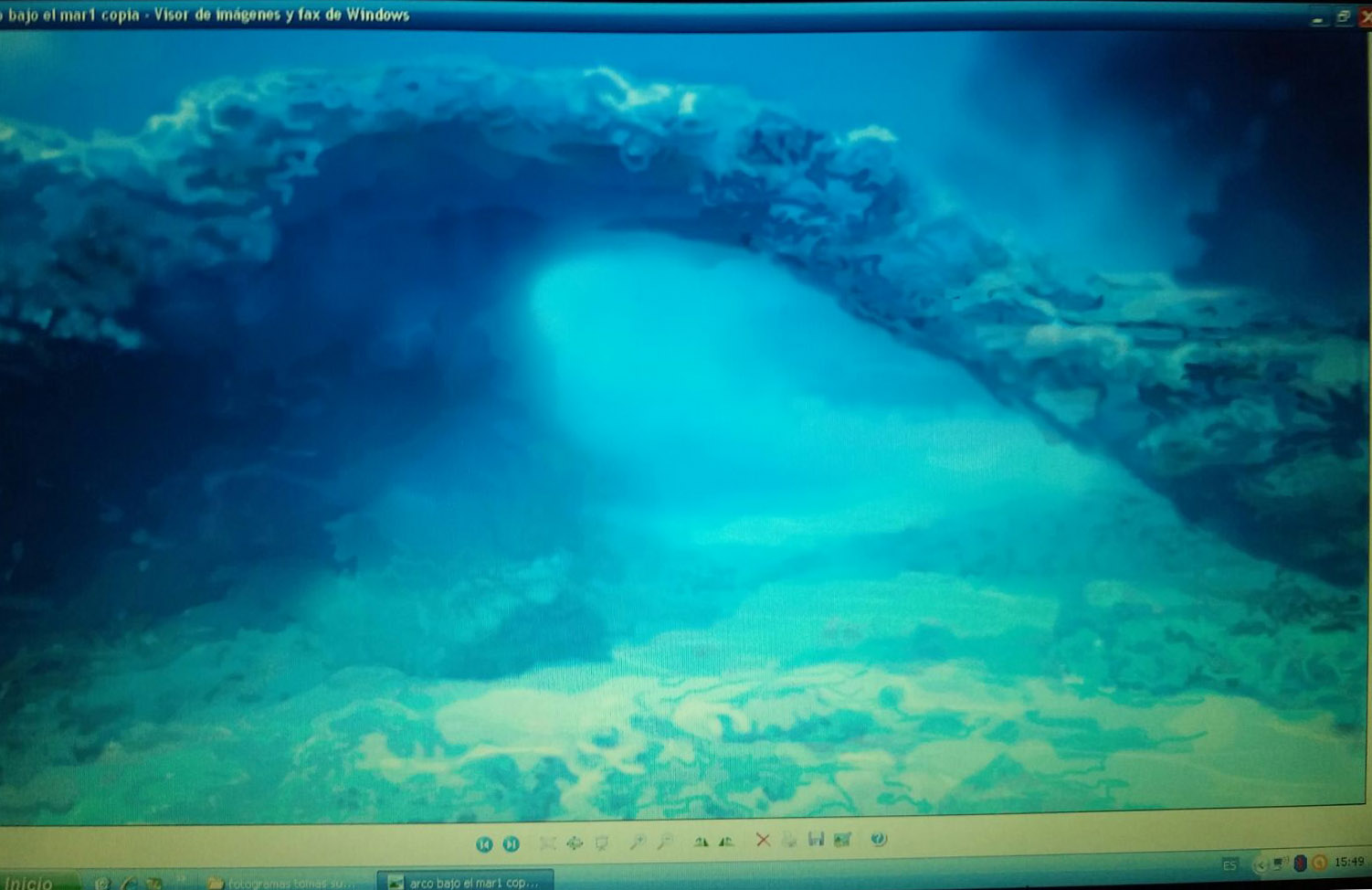Screen dimensions: 1372x890
Task: Expand hidden tray icons arrow
Action: tap(1261, 865)
